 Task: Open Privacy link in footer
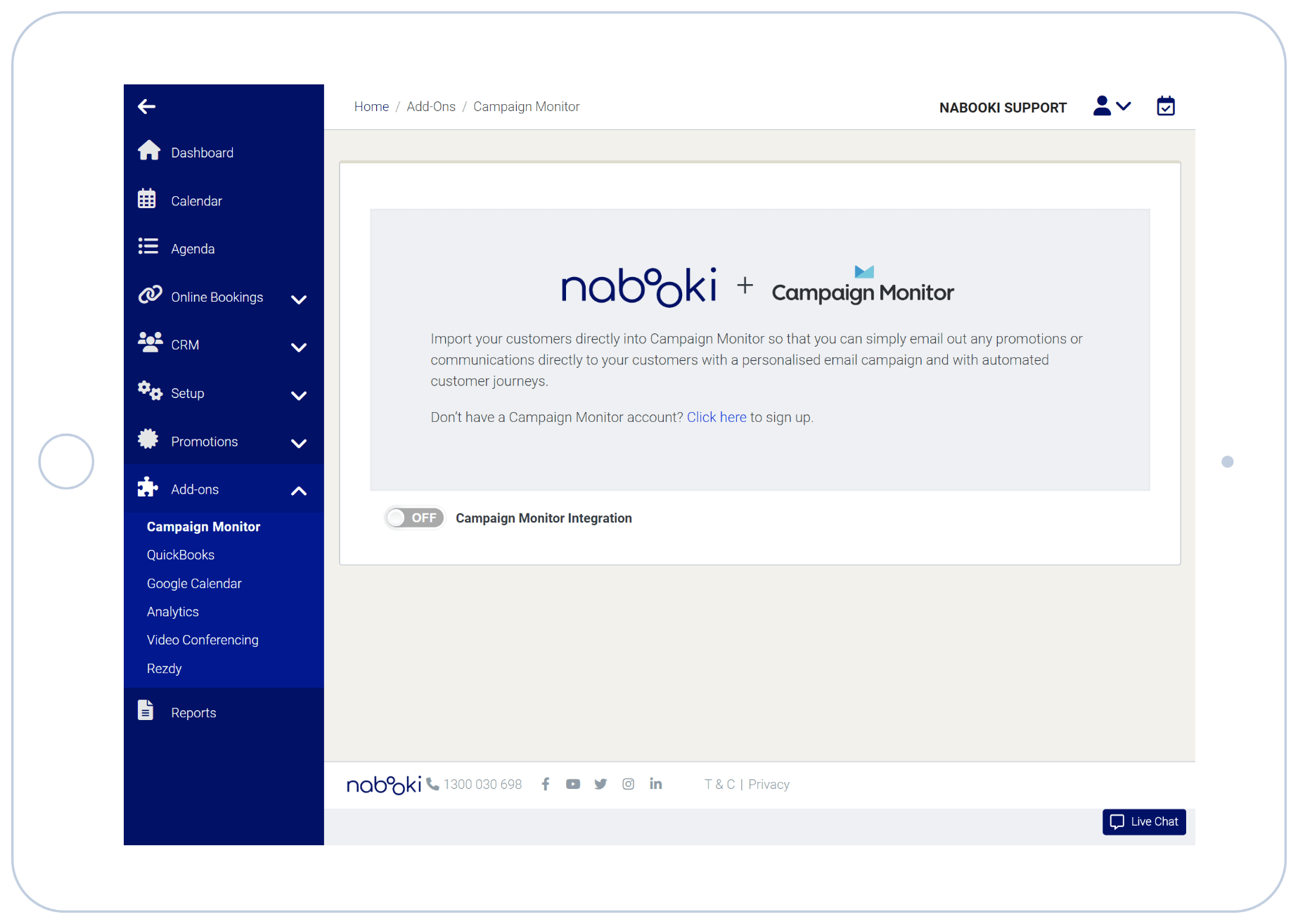(x=769, y=784)
